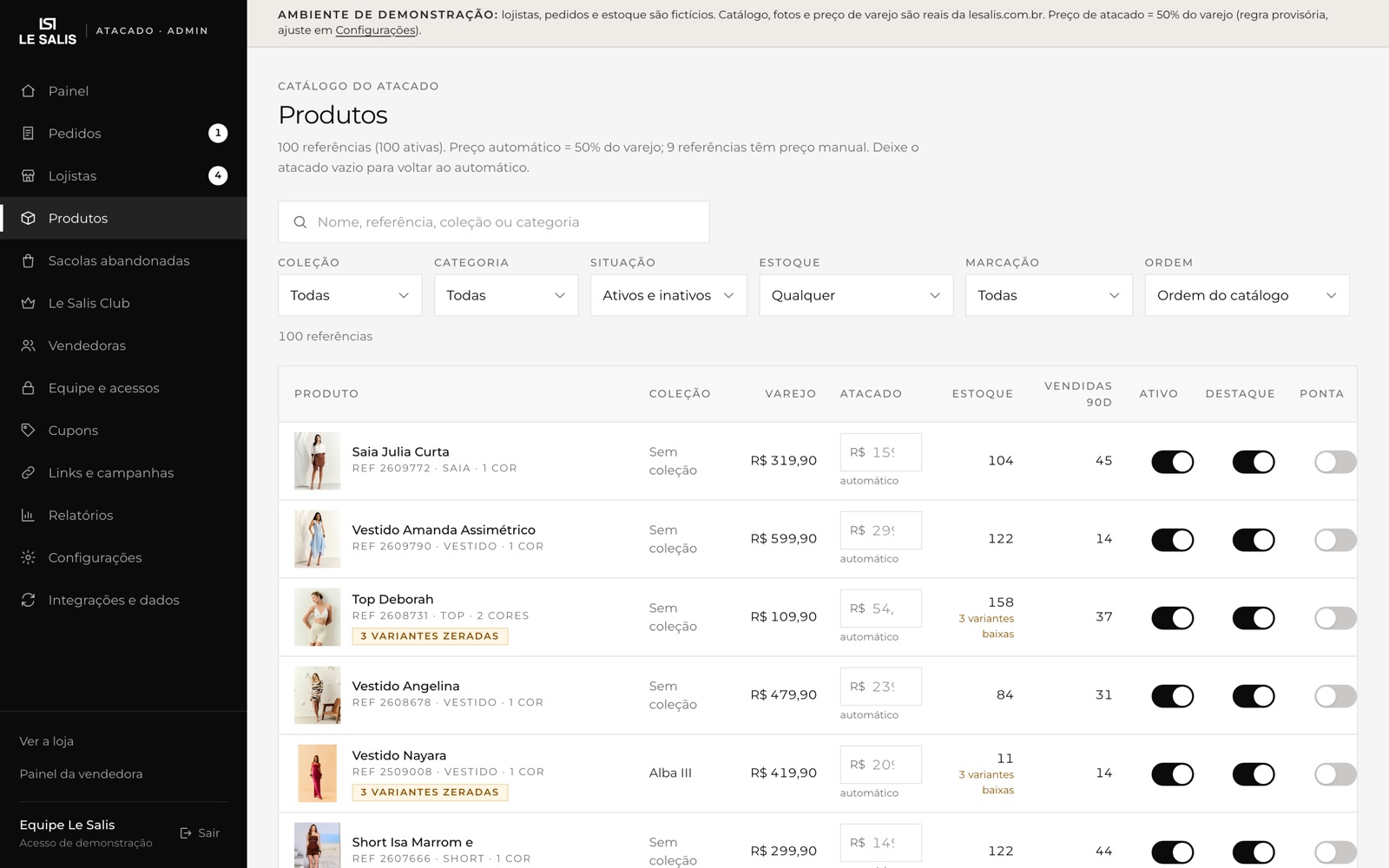Click the Cupons tag icon
The height and width of the screenshot is (868, 1389).
(x=28, y=431)
